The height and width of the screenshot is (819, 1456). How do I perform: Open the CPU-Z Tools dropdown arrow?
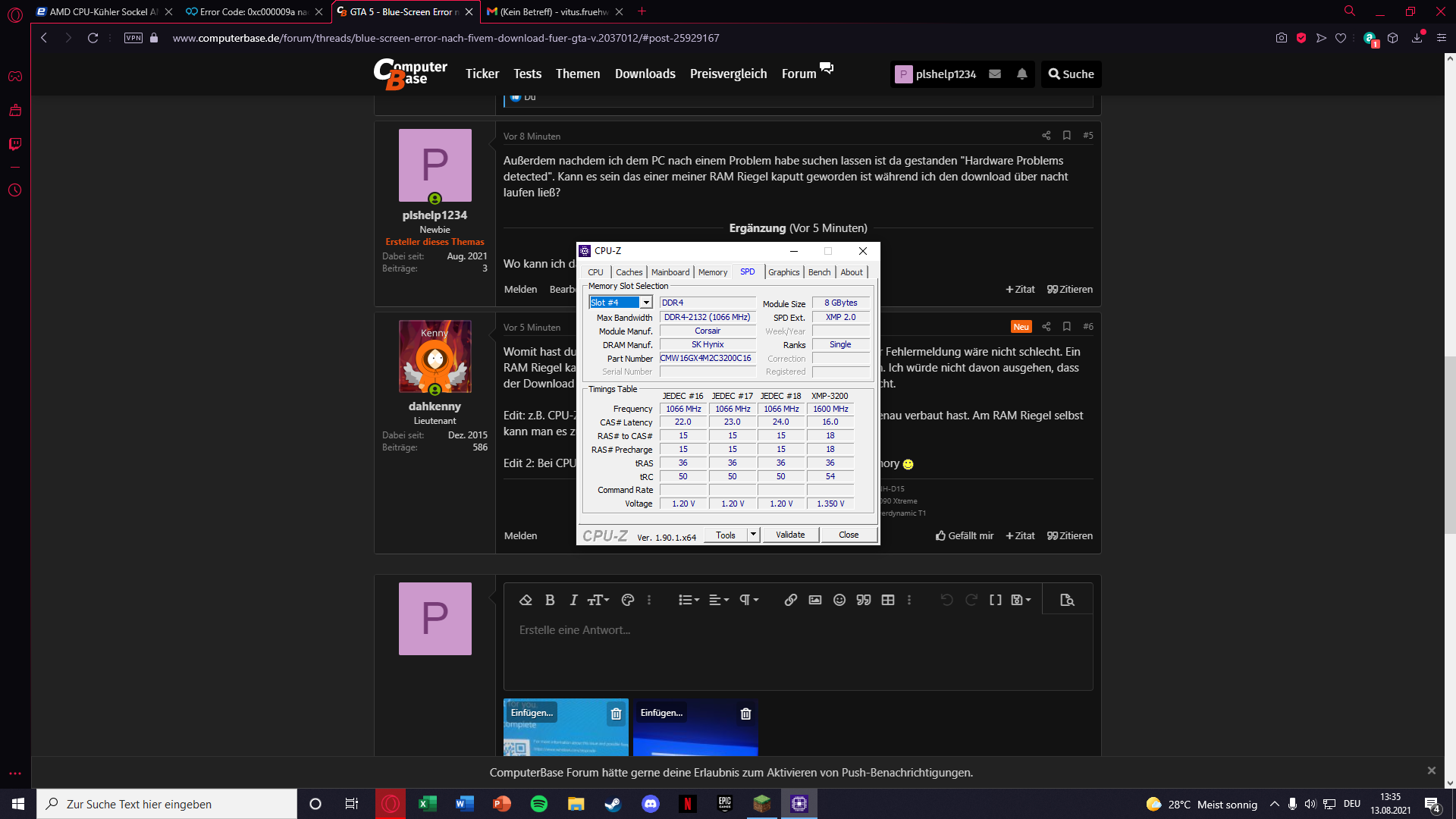pos(753,535)
